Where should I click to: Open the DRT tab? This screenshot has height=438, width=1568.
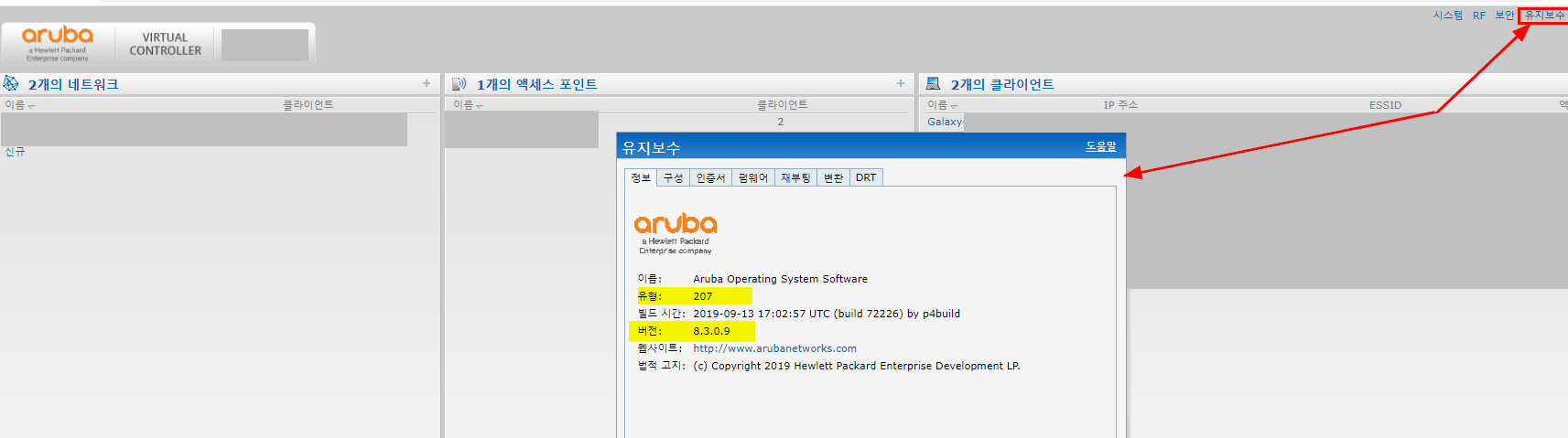click(x=866, y=177)
